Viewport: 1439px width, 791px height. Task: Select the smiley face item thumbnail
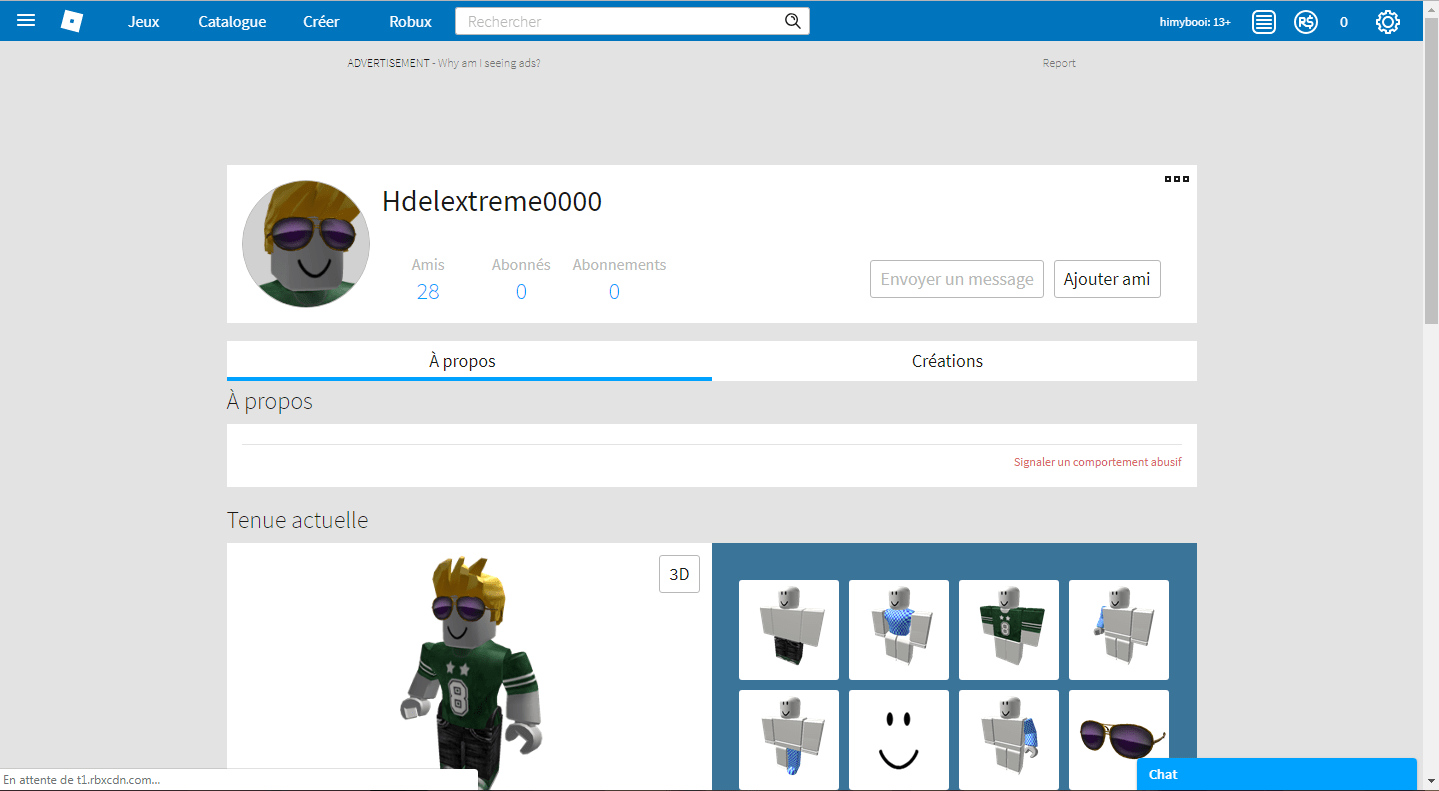click(x=898, y=740)
